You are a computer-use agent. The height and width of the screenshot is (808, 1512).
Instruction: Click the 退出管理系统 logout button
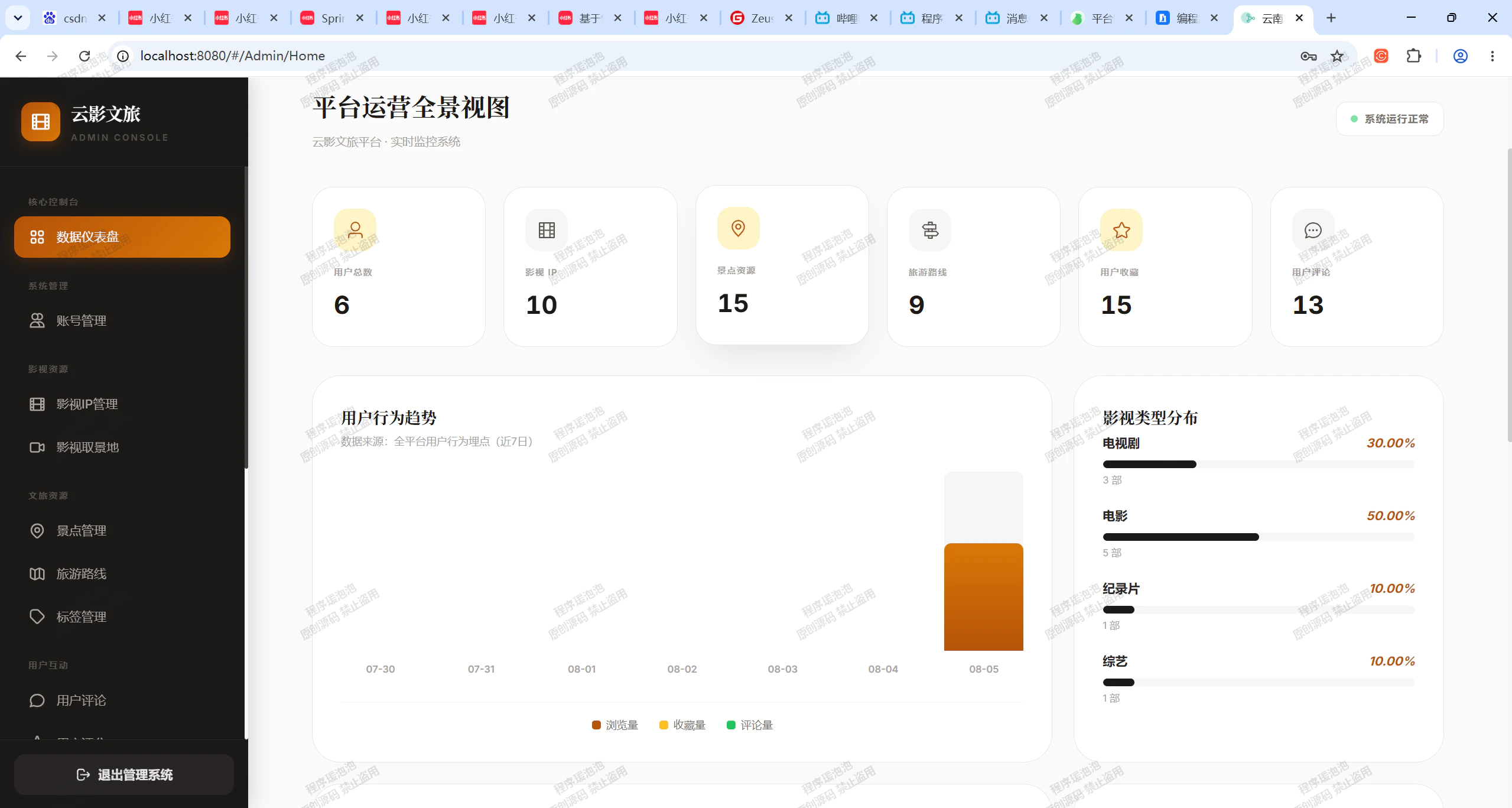pyautogui.click(x=124, y=774)
